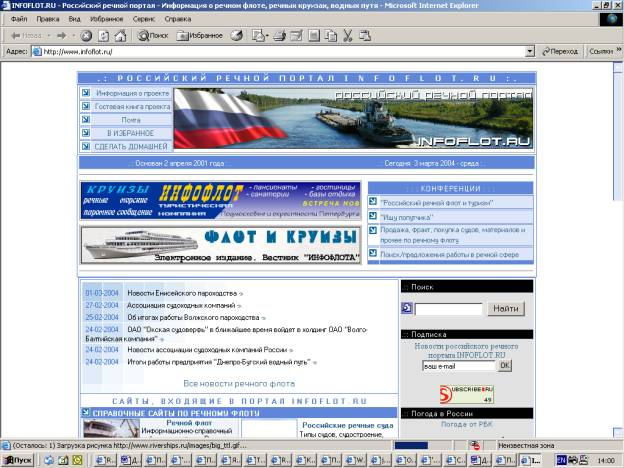Open news Об итогах работы Волжского пароходства
The image size is (624, 468).
point(193,318)
